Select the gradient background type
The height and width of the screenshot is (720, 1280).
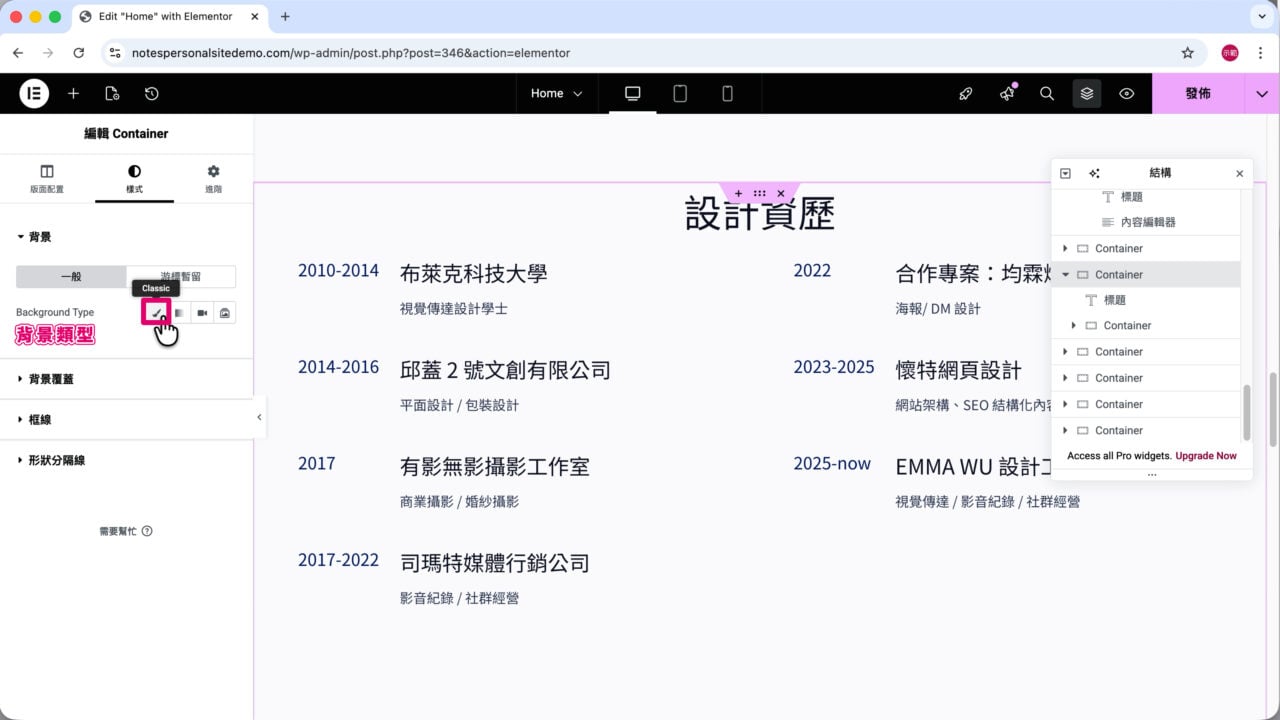coord(180,313)
